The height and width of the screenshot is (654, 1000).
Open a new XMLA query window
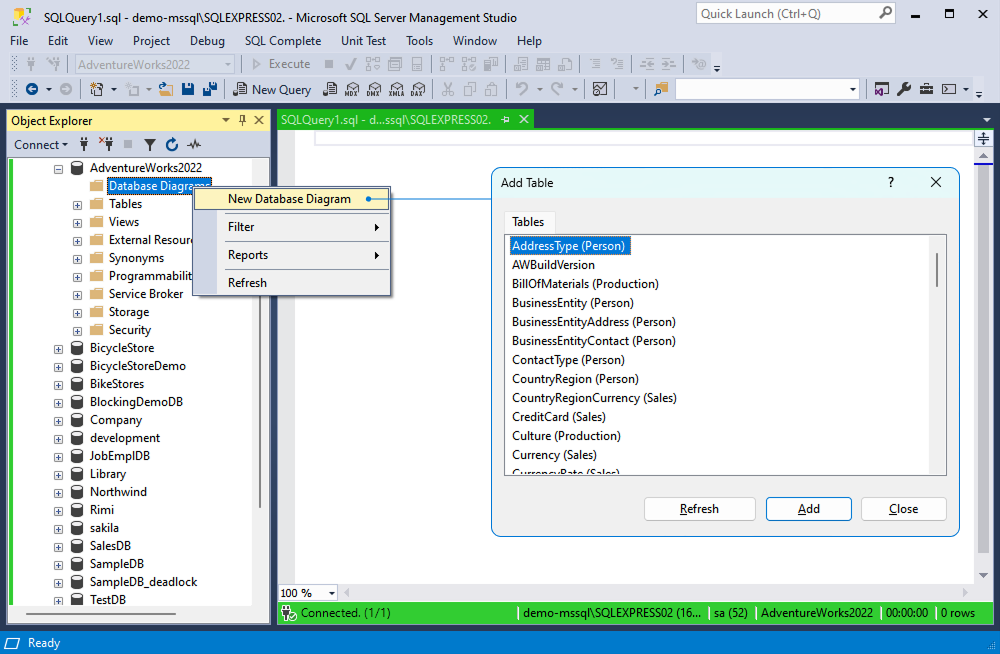(396, 89)
